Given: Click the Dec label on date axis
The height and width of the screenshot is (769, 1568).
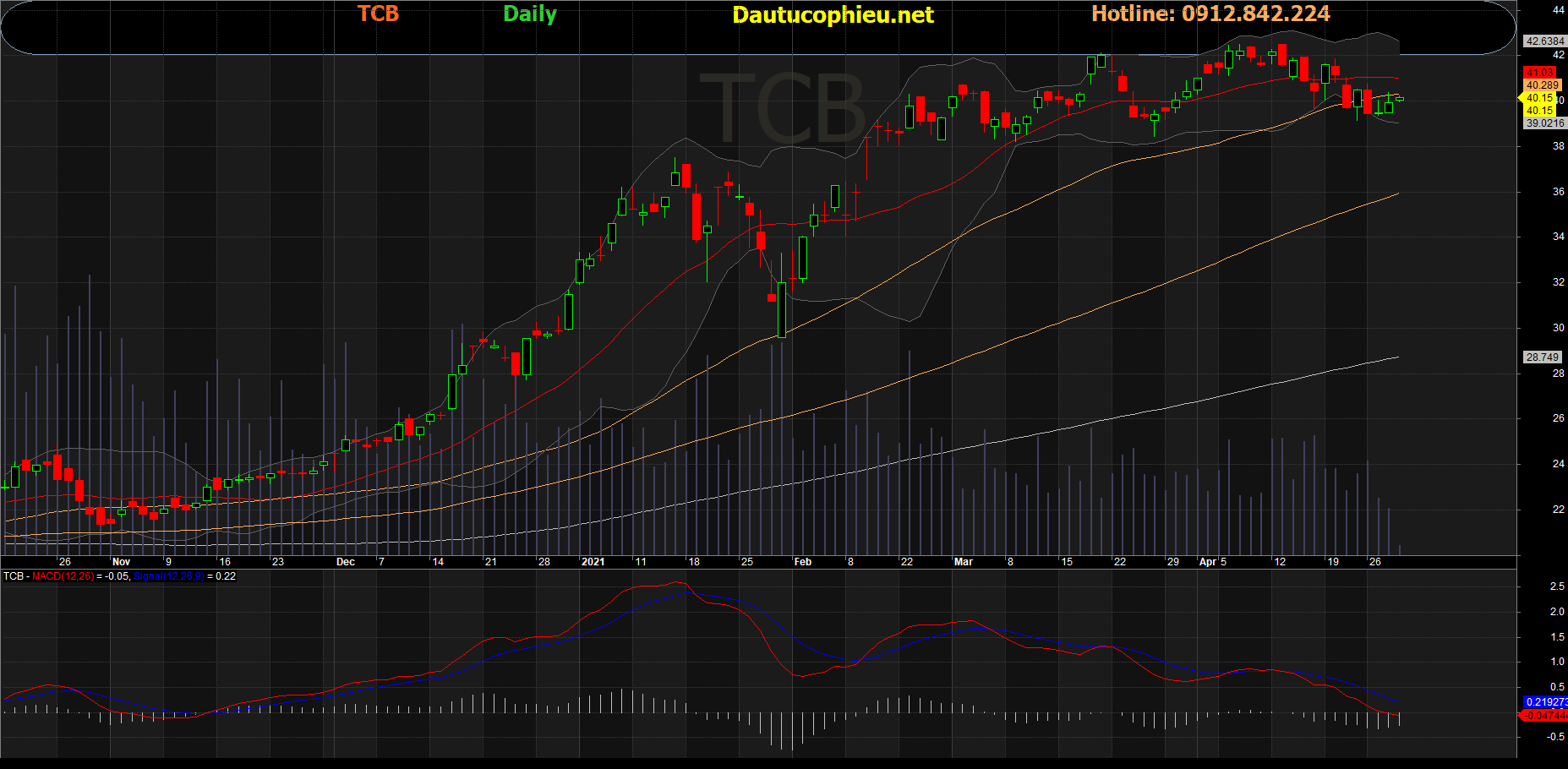Looking at the screenshot, I should 345,562.
